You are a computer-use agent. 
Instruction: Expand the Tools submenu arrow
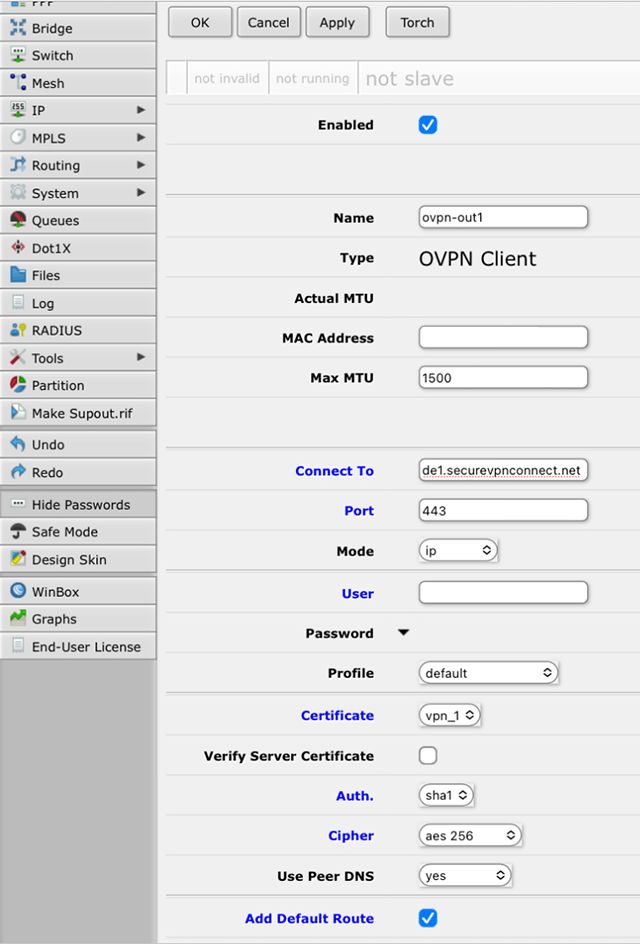pyautogui.click(x=141, y=357)
